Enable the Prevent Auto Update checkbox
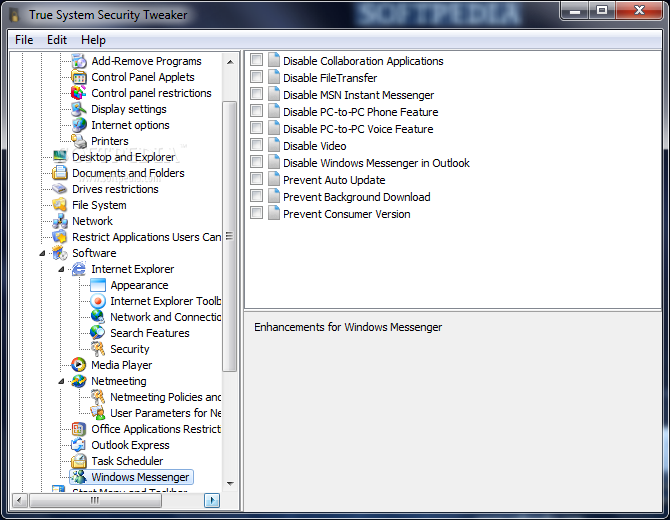The width and height of the screenshot is (670, 520). (256, 179)
